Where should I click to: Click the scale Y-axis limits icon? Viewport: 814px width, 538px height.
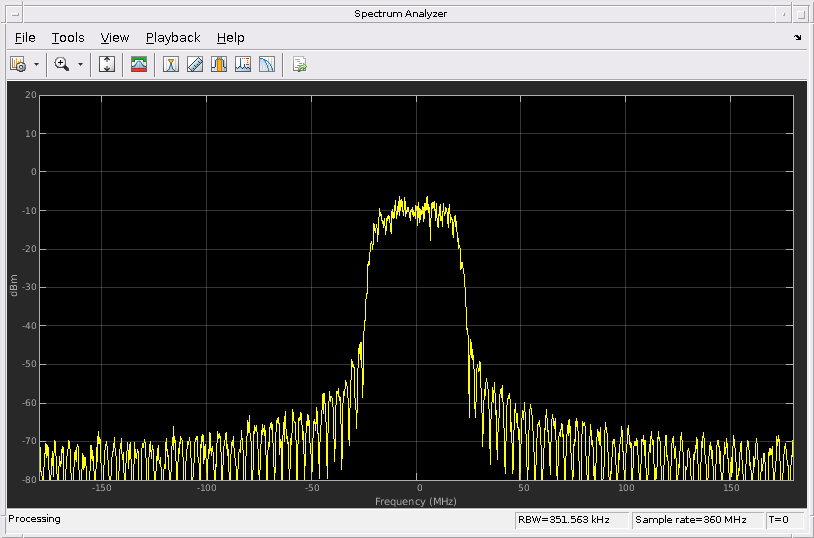[x=108, y=64]
